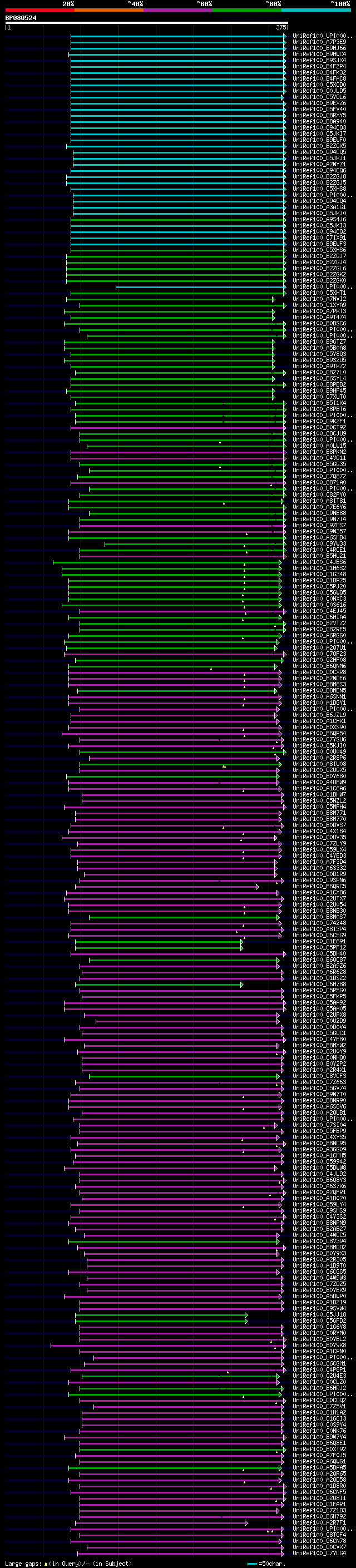Image resolution: width=356 pixels, height=1568 pixels.
Task: Select the UniRef100_Q1DP25 label
Action: [319, 580]
